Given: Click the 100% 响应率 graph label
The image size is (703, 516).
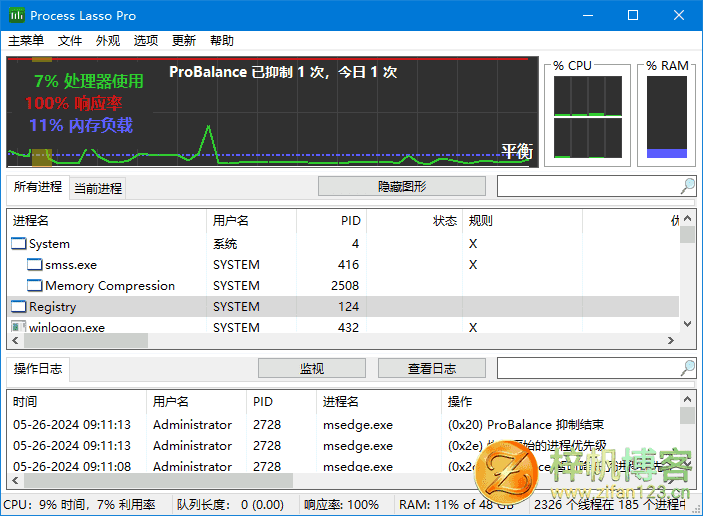Looking at the screenshot, I should click(x=74, y=103).
